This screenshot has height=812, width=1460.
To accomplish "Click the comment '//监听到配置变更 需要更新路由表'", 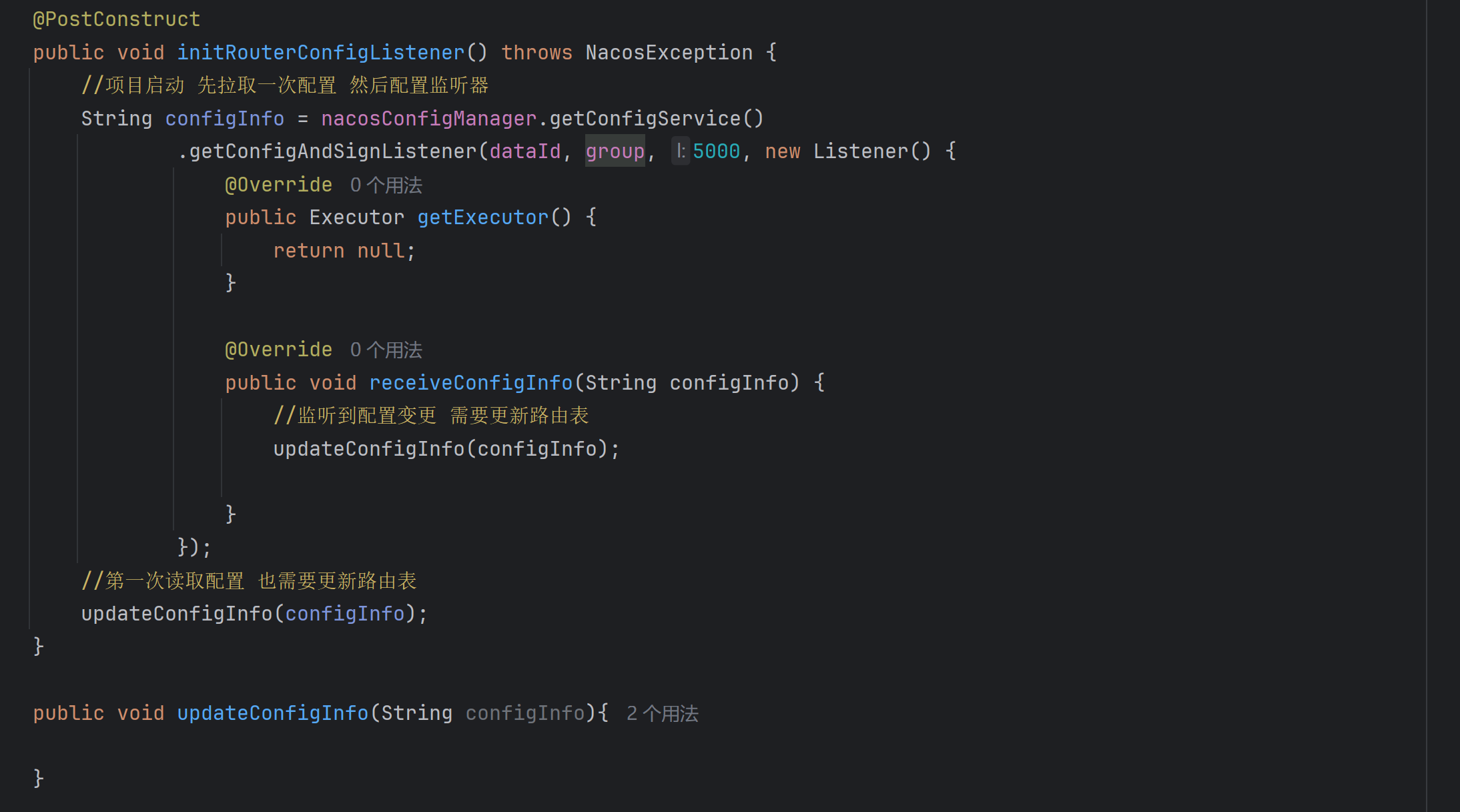I will click(431, 416).
